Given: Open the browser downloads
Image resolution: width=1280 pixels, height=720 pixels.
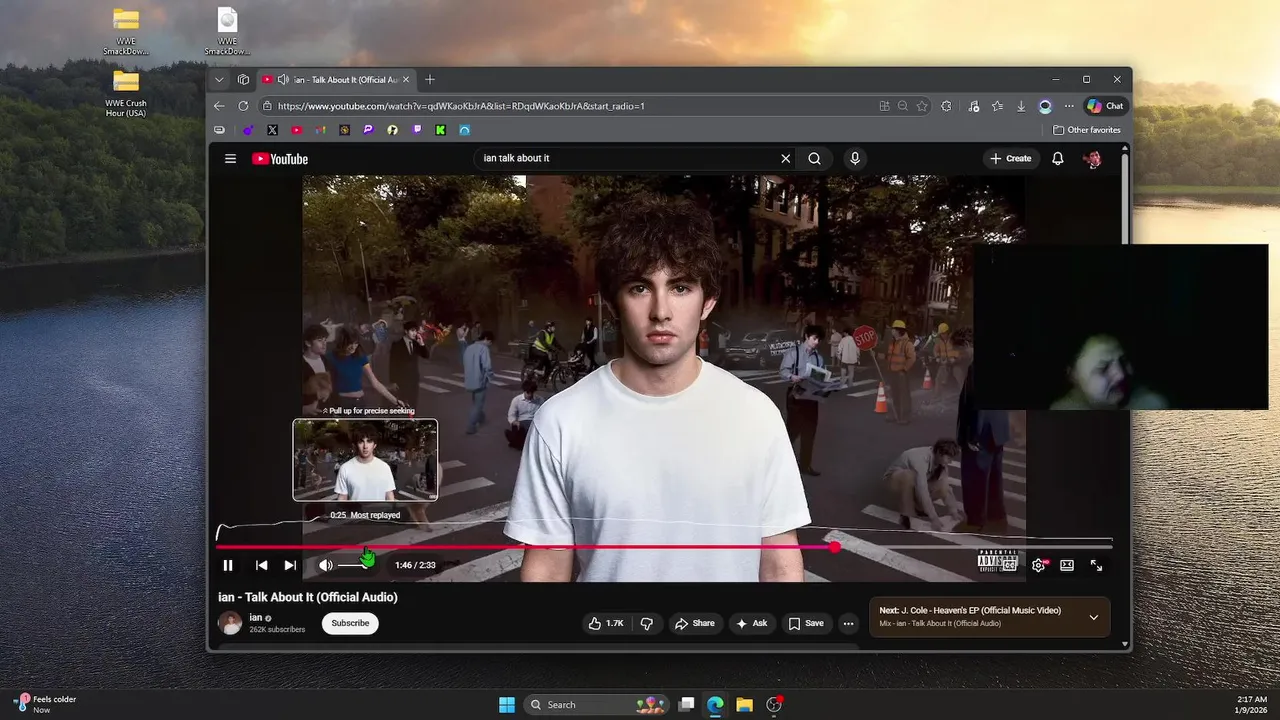Looking at the screenshot, I should 1021,106.
